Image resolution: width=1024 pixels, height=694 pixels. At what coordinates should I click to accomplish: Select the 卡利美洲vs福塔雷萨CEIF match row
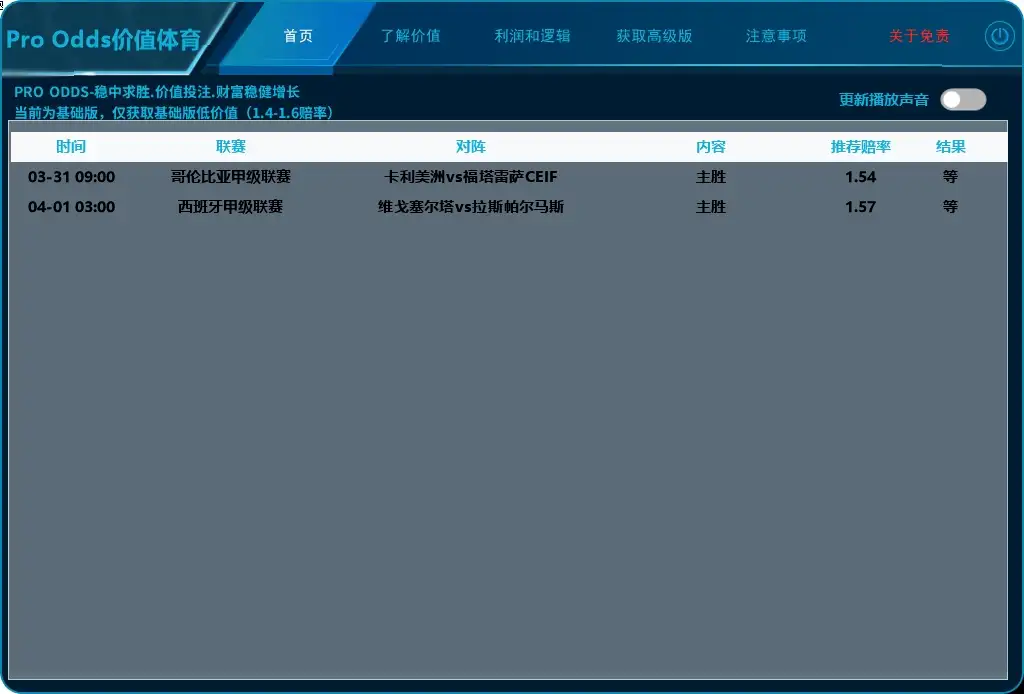(x=471, y=177)
